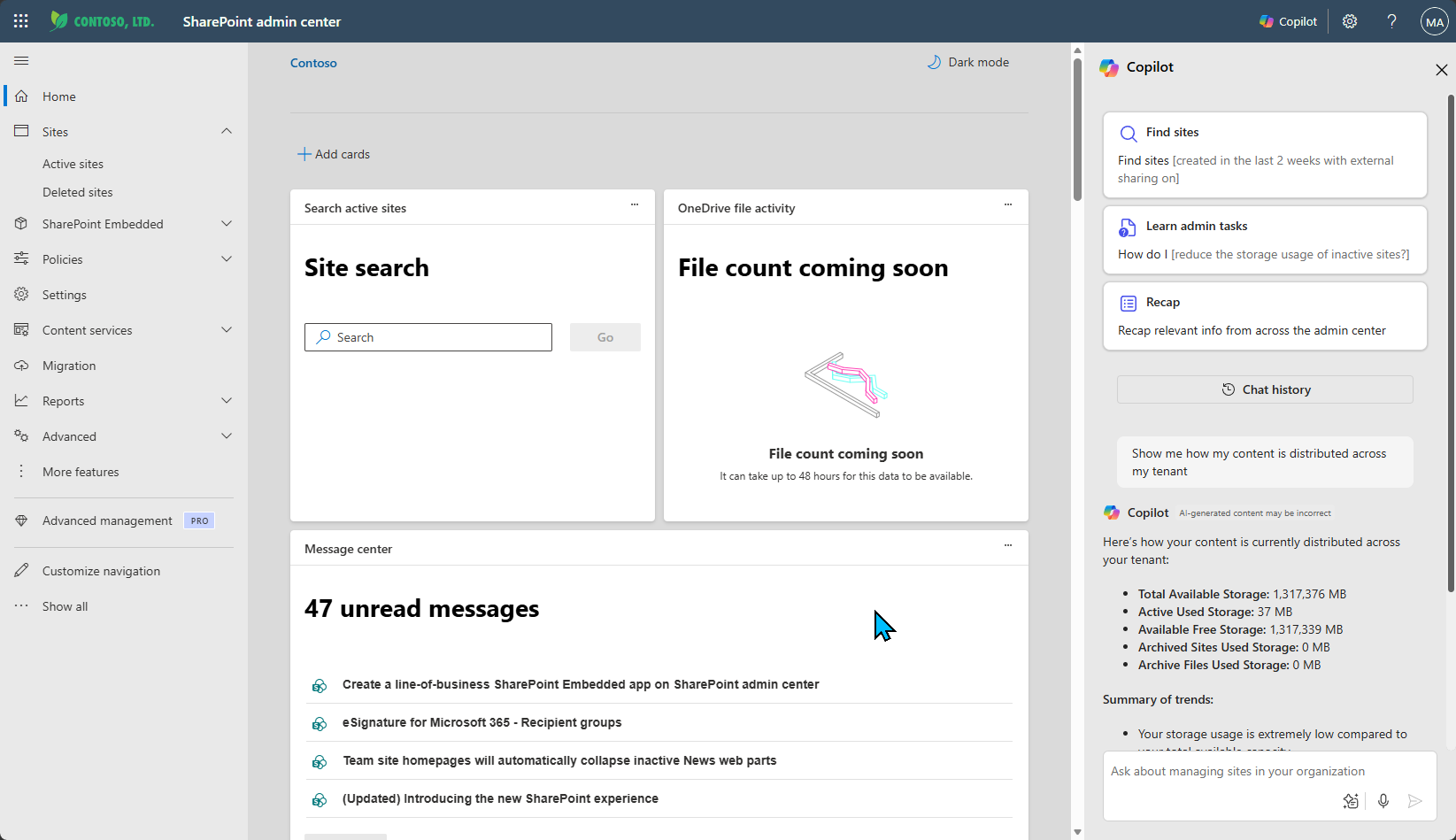Expand the Advanced section chevron
The height and width of the screenshot is (840, 1456).
(227, 435)
